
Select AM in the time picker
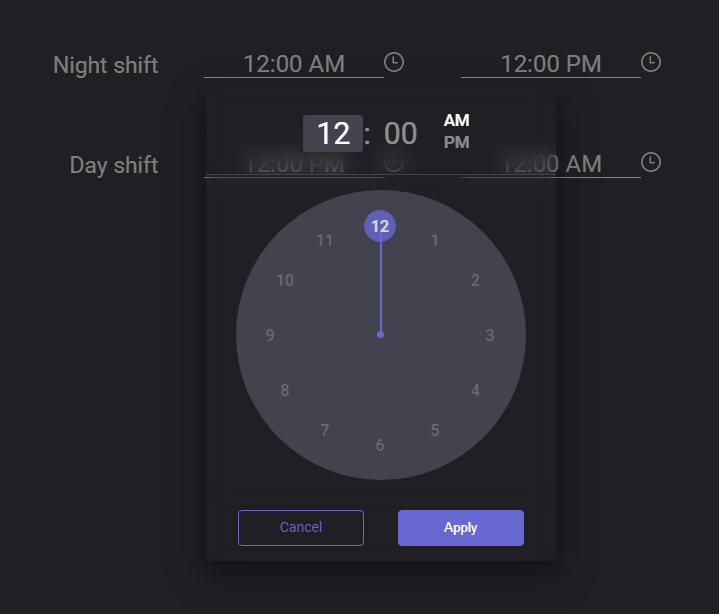coord(456,121)
